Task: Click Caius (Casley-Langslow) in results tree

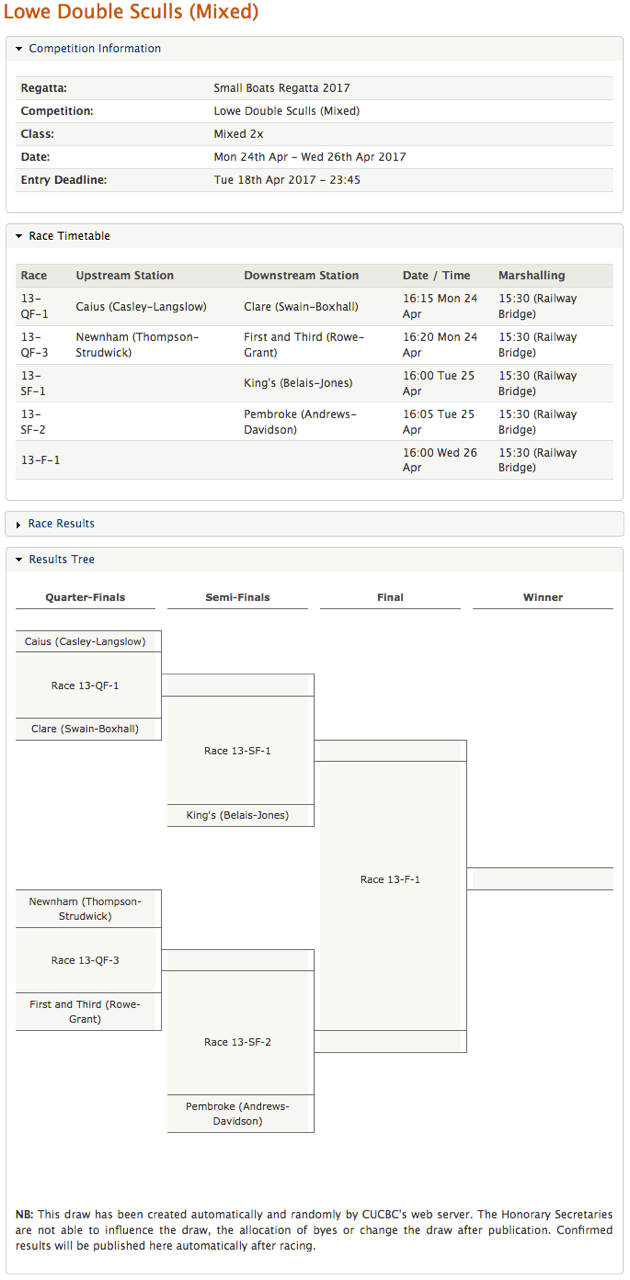Action: coord(88,642)
